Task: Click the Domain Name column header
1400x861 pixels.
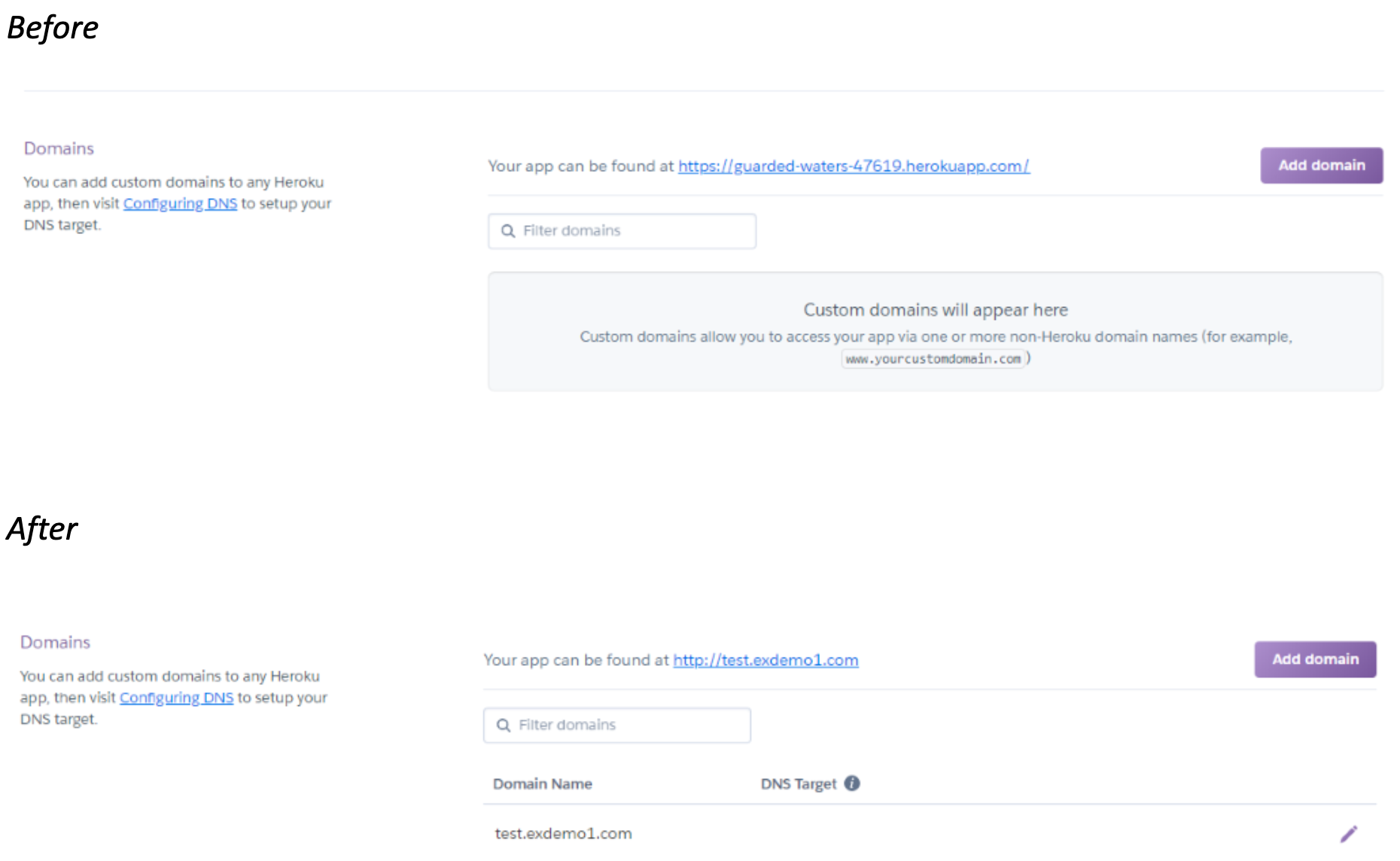Action: tap(542, 783)
